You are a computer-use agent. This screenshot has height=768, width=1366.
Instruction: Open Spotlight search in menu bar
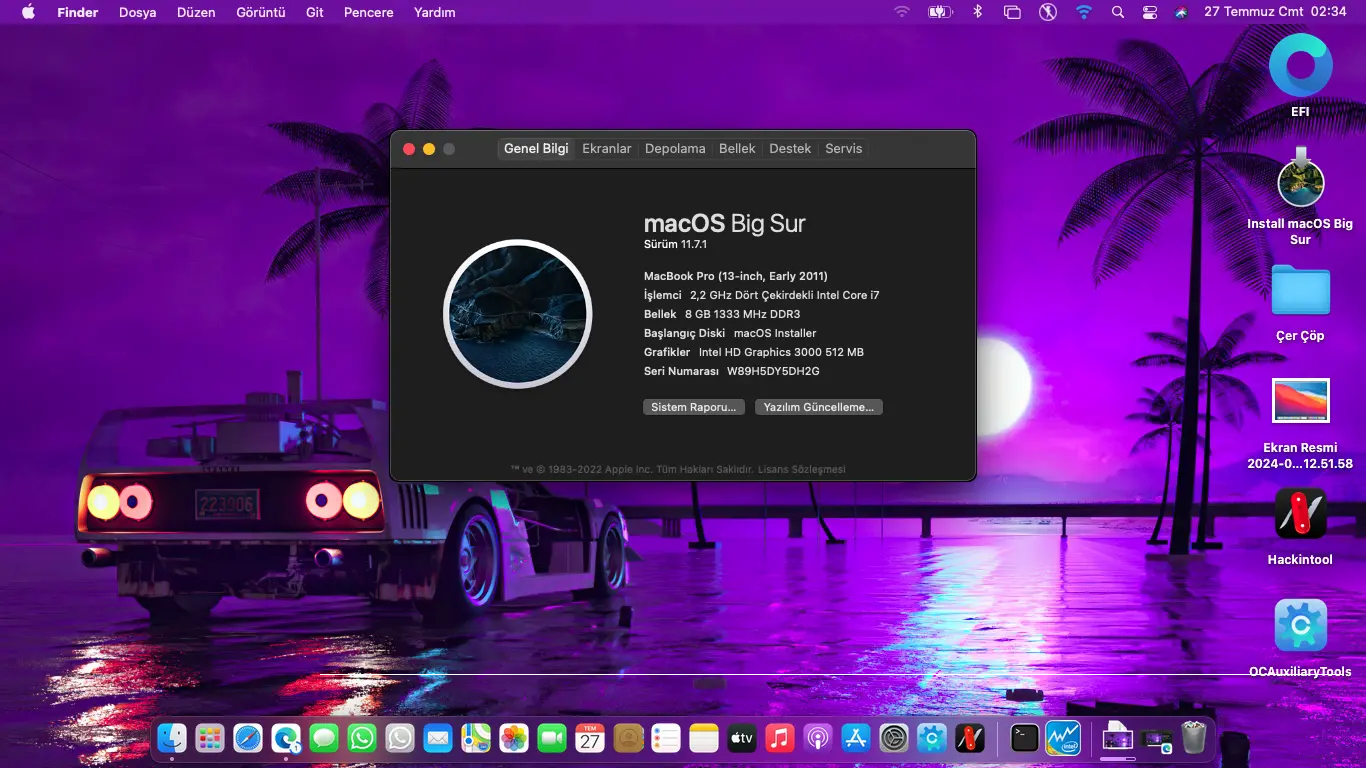click(1118, 12)
